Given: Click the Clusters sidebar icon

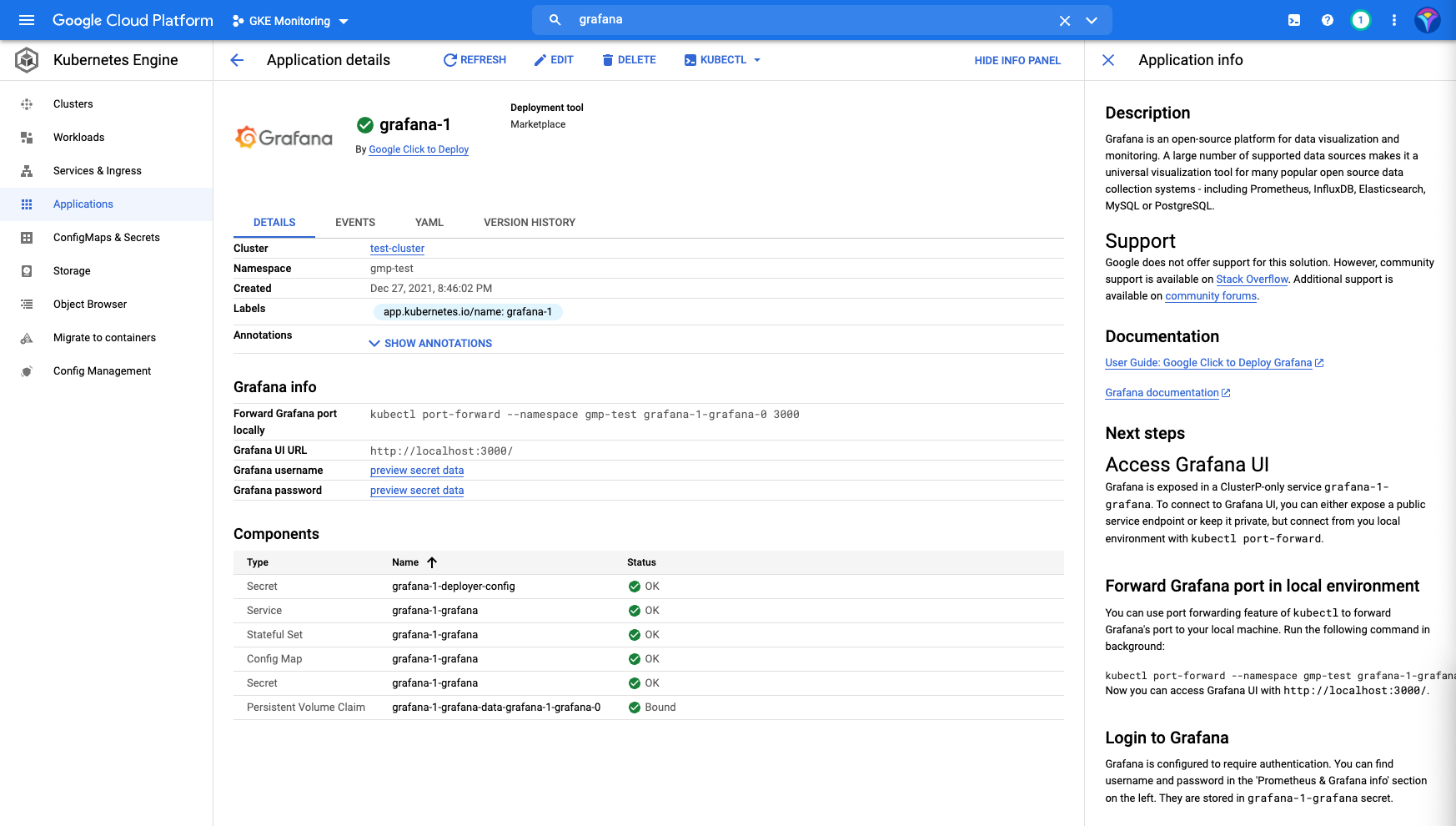Looking at the screenshot, I should tap(27, 104).
